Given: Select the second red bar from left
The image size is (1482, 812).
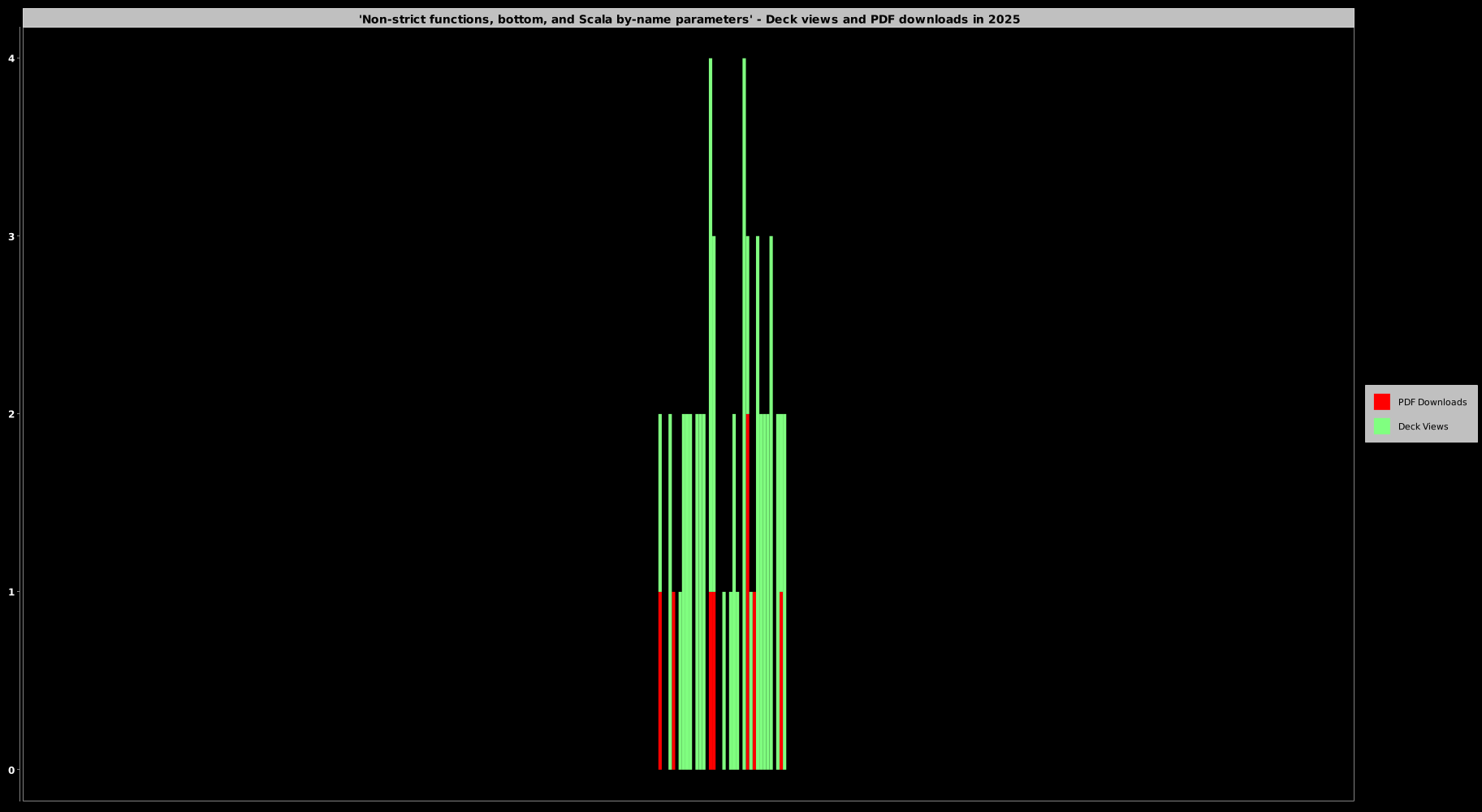Looking at the screenshot, I should pyautogui.click(x=674, y=680).
